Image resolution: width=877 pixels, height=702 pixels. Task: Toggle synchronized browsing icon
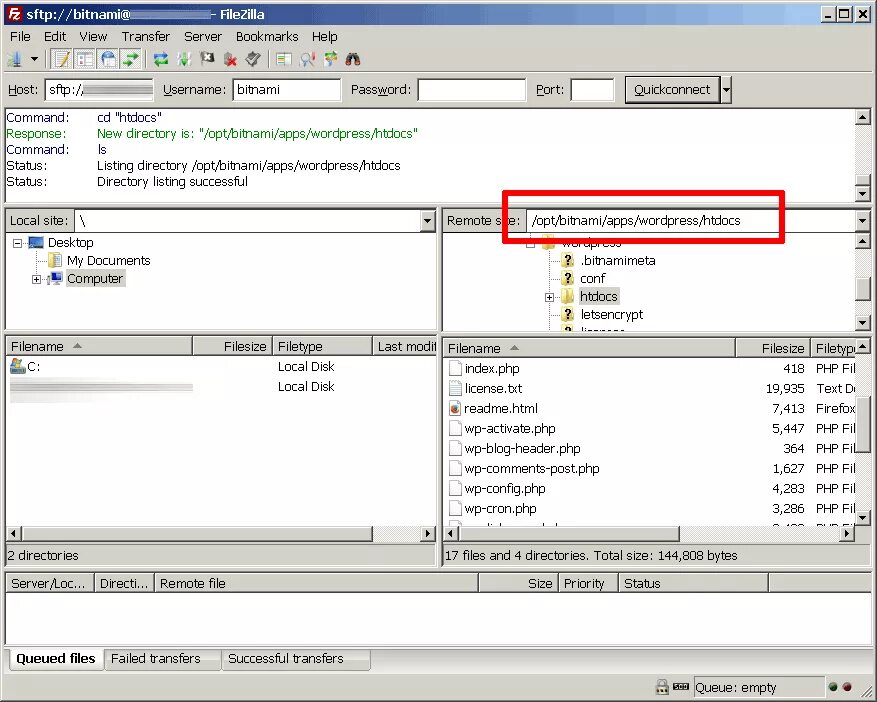click(331, 59)
